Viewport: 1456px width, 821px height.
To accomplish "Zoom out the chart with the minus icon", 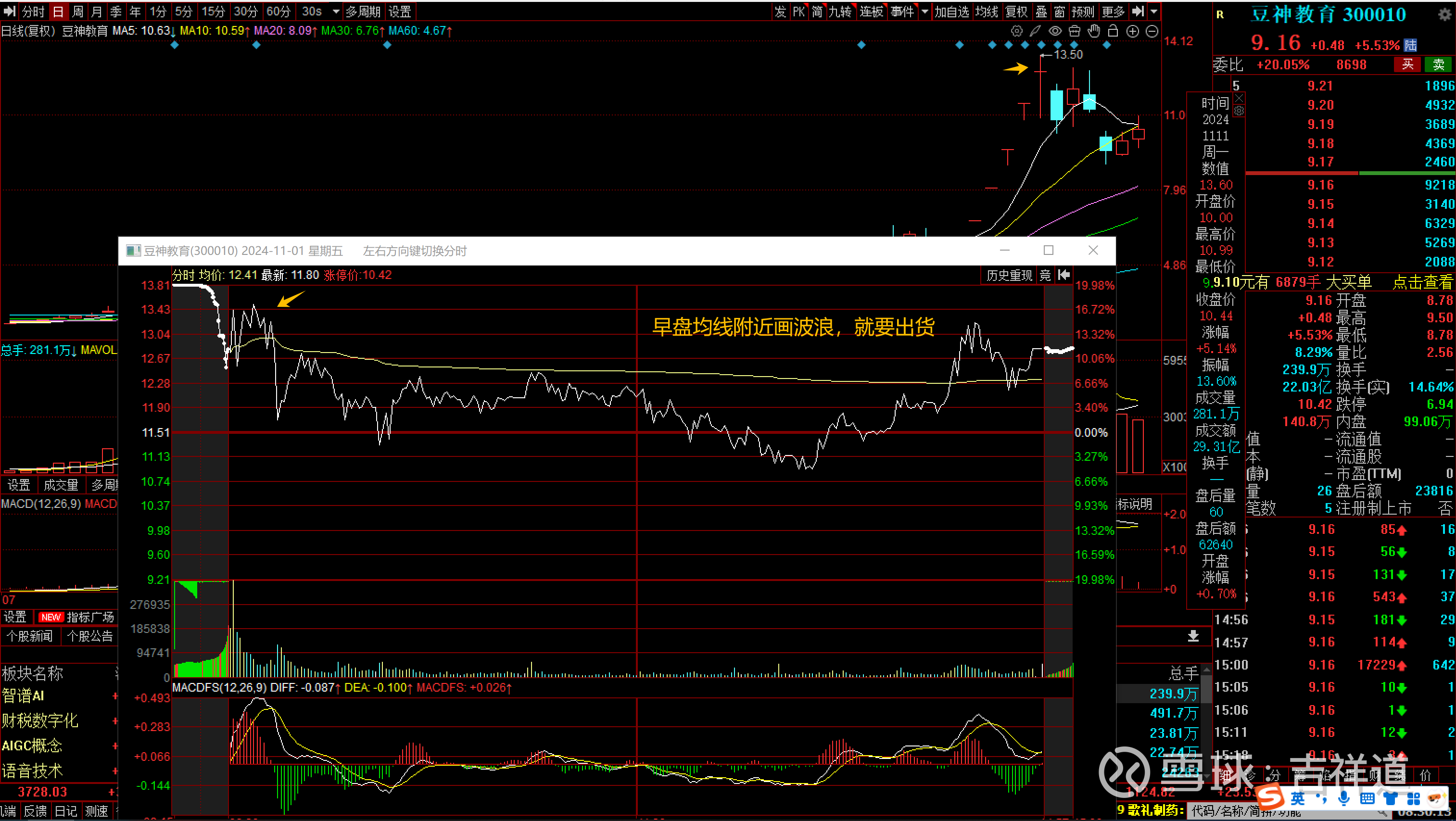I will click(1152, 31).
